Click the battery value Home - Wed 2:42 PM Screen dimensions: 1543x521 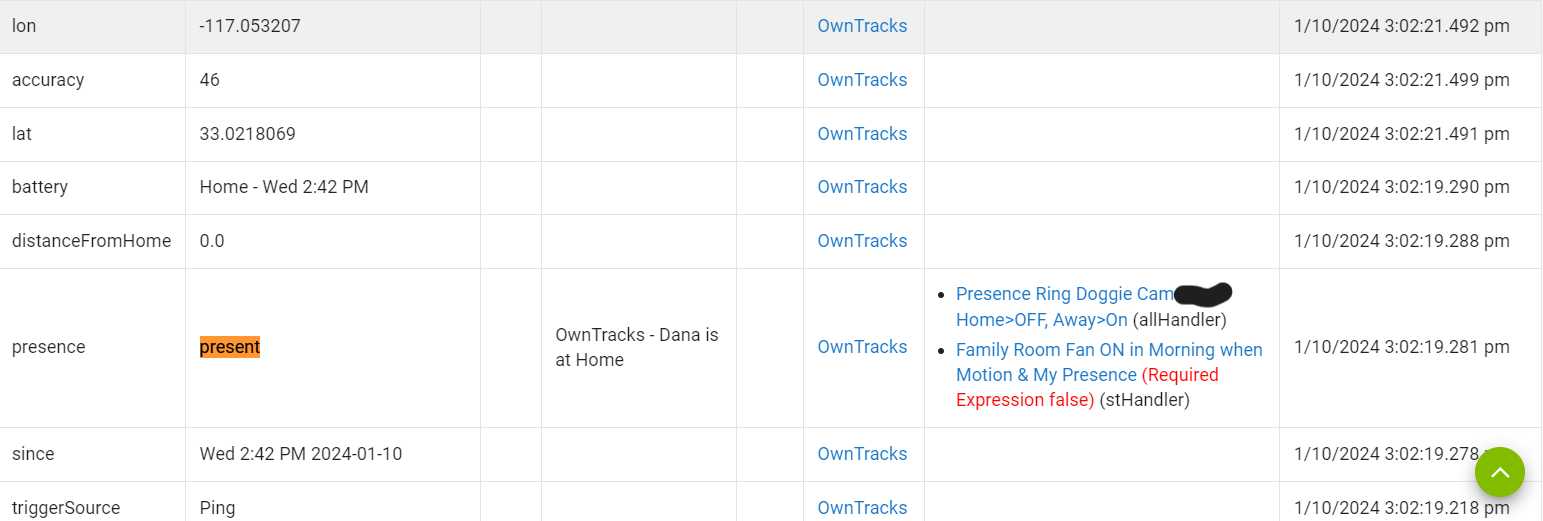pyautogui.click(x=284, y=187)
